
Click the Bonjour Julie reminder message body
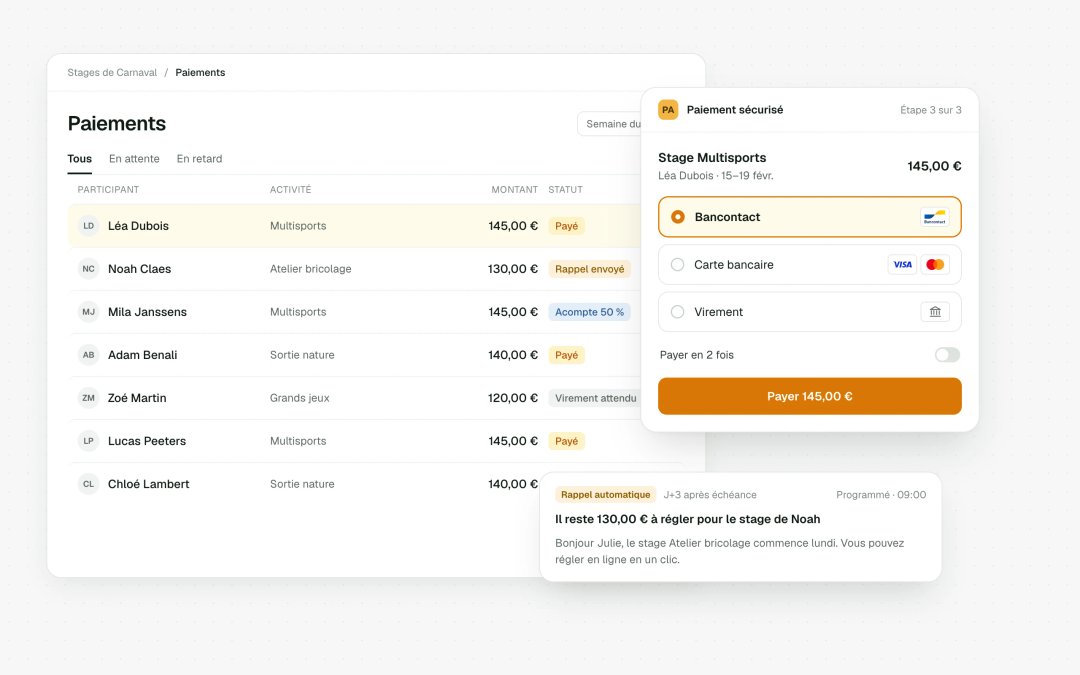point(729,551)
